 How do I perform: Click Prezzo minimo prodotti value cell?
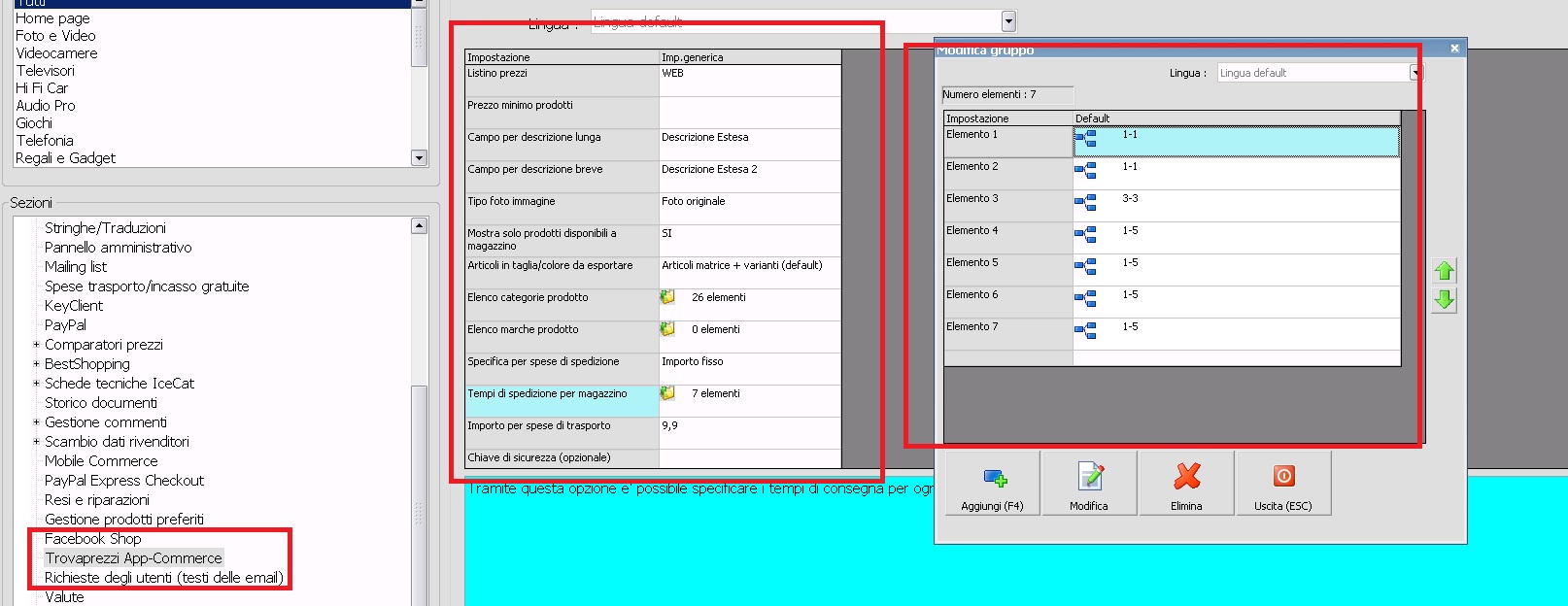pyautogui.click(x=750, y=113)
